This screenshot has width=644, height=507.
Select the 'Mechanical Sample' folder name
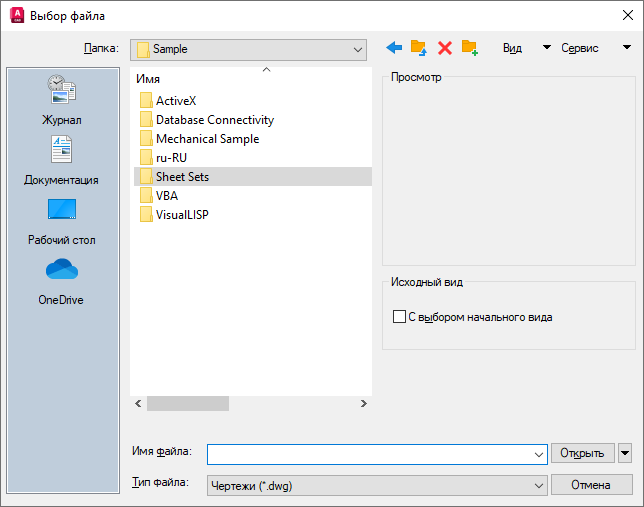[x=207, y=139]
